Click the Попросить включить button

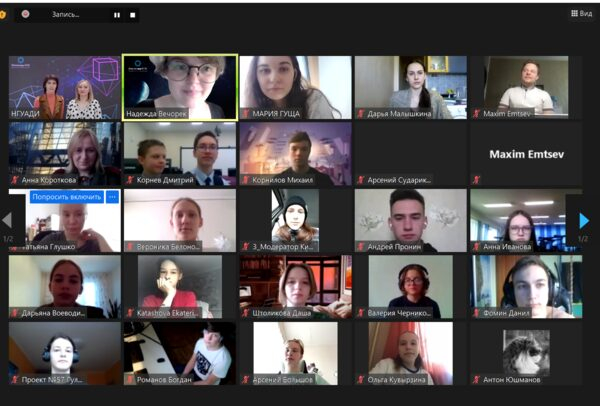67,197
